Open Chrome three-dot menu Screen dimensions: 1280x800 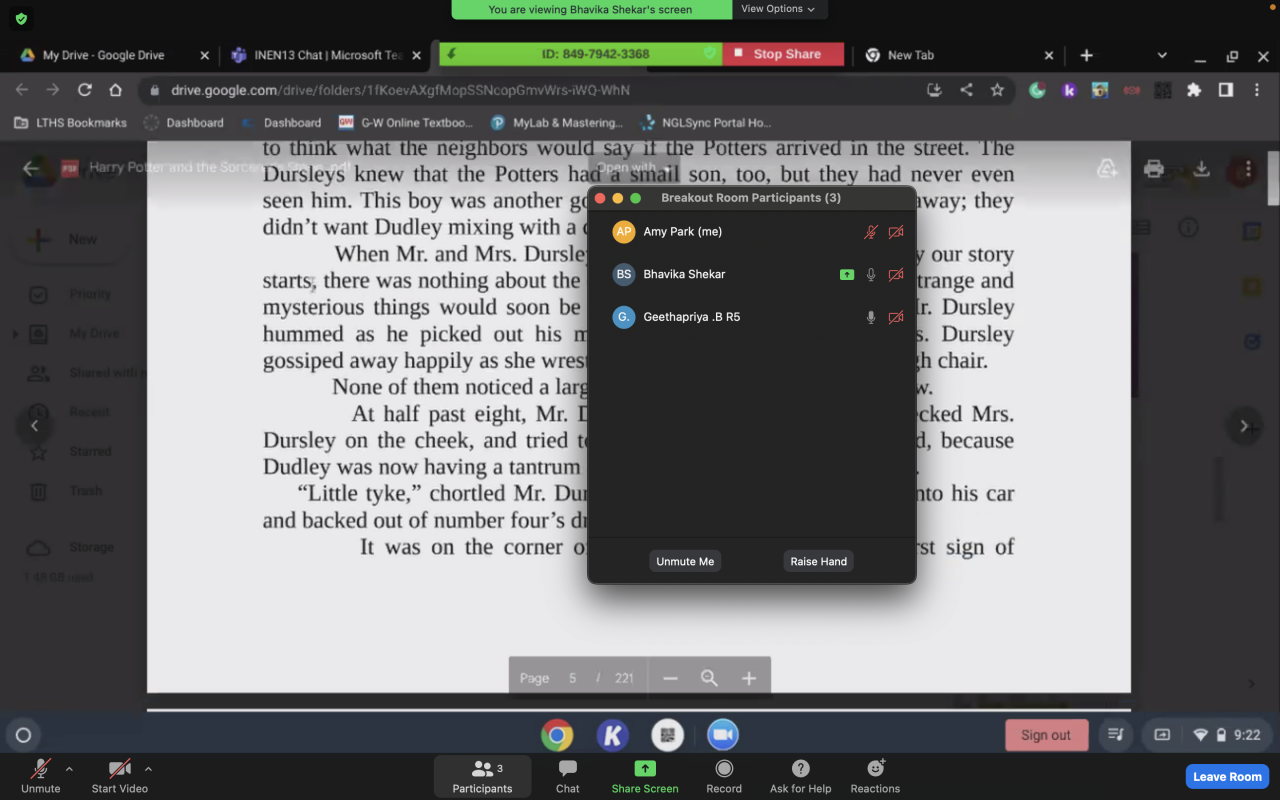pyautogui.click(x=1256, y=90)
